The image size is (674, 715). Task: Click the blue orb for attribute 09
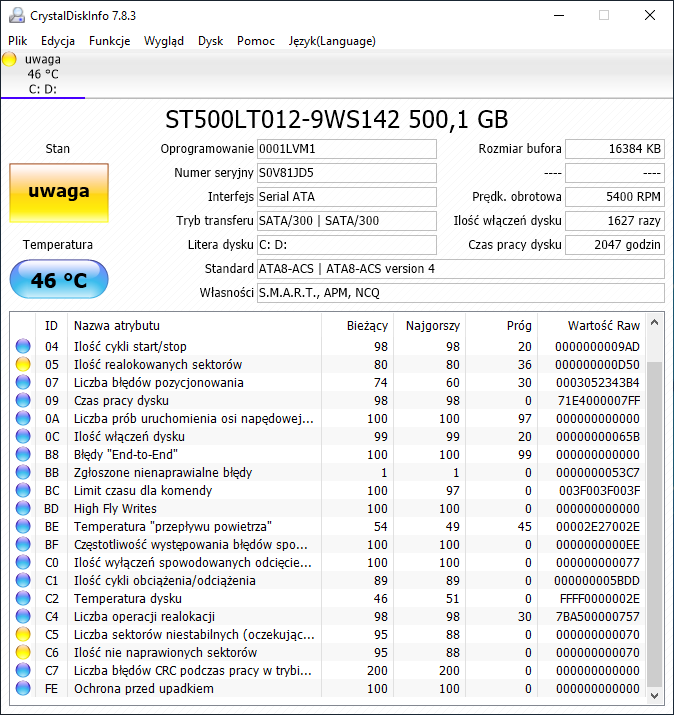(x=23, y=400)
